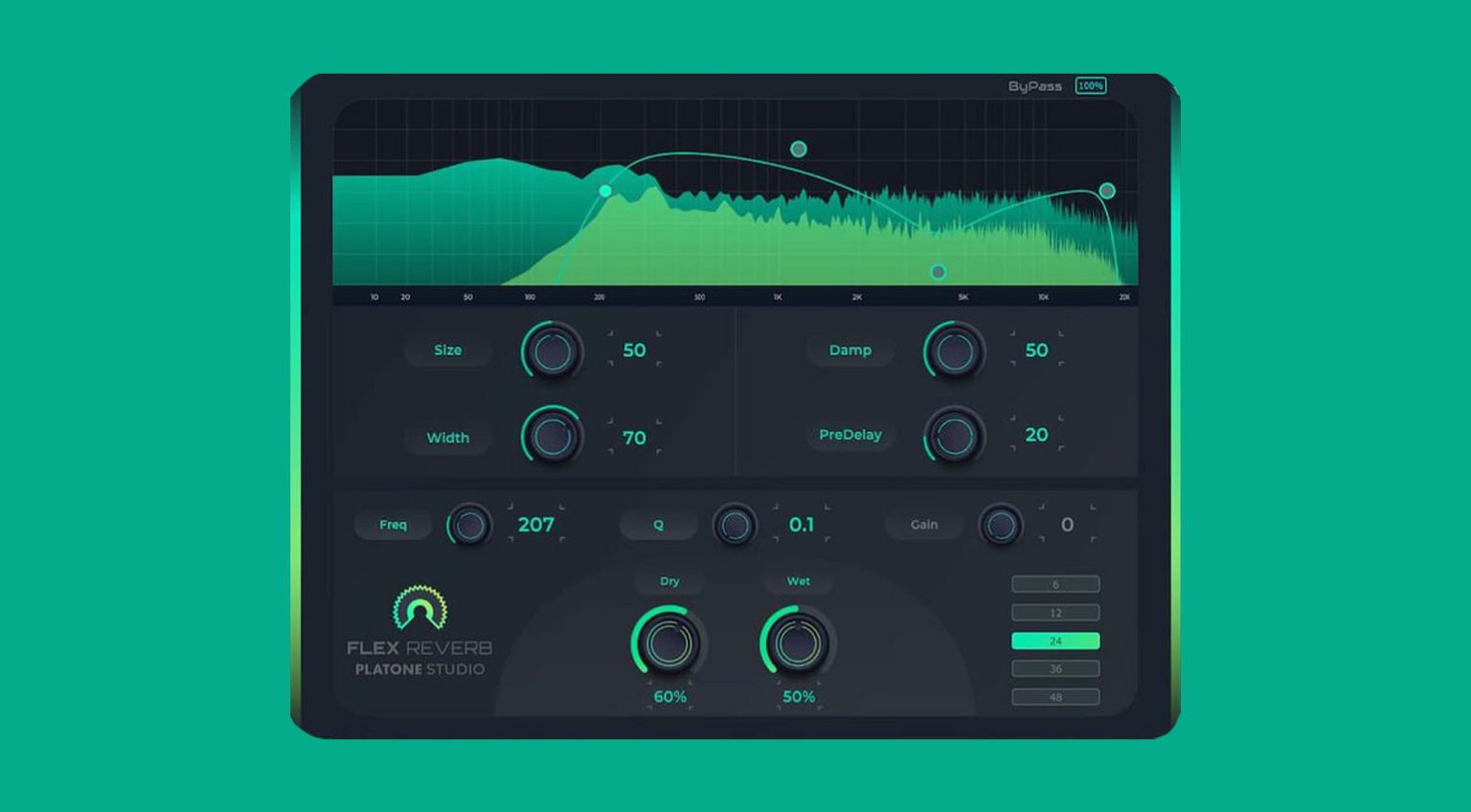Click the Q knob
Image resolution: width=1471 pixels, height=812 pixels.
tap(734, 525)
